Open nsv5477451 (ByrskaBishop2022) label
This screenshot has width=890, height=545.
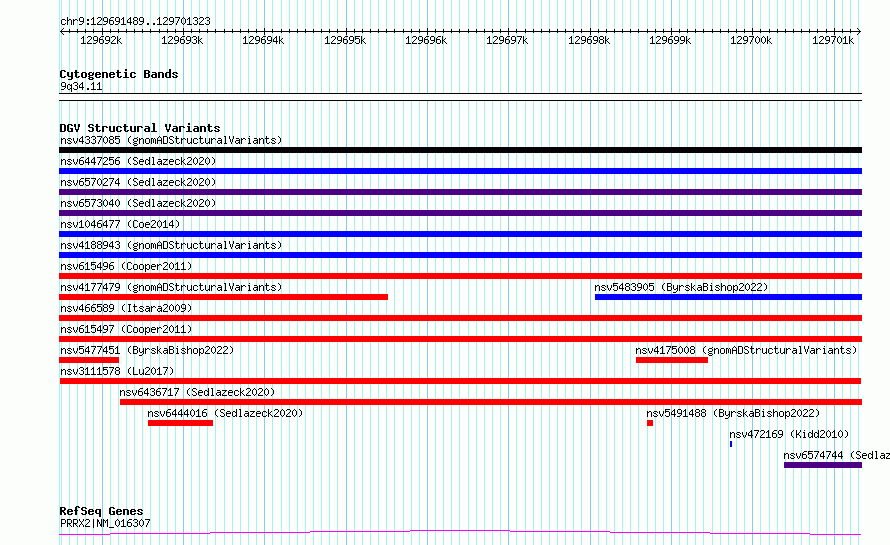tap(147, 350)
